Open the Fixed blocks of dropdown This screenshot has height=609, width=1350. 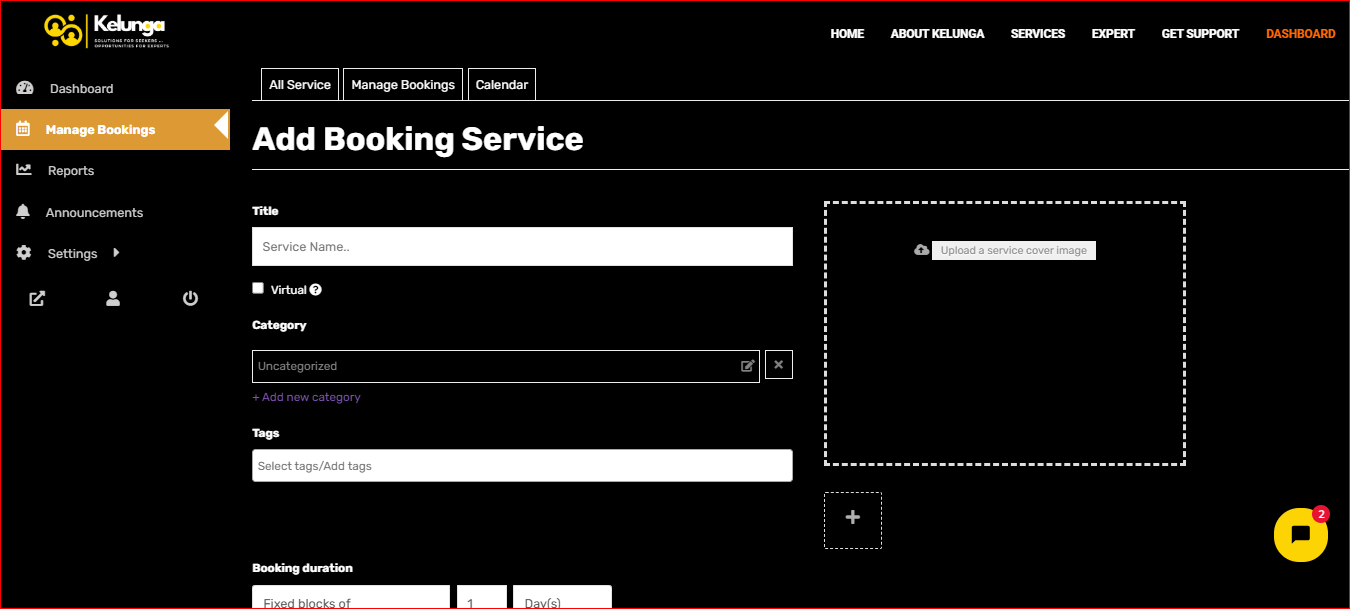tap(350, 598)
